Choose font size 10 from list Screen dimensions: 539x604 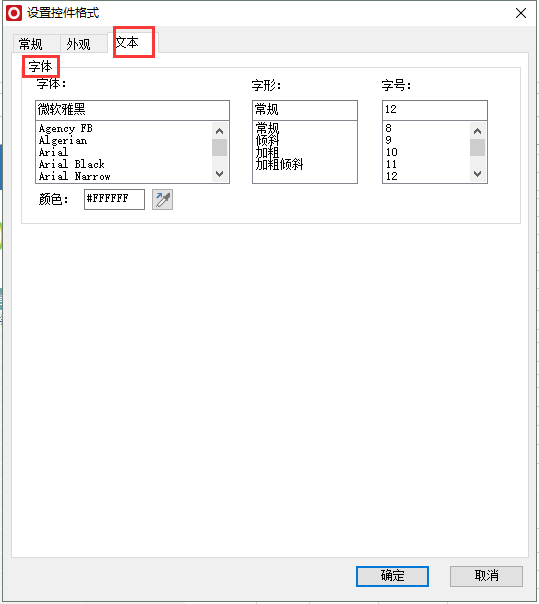392,152
